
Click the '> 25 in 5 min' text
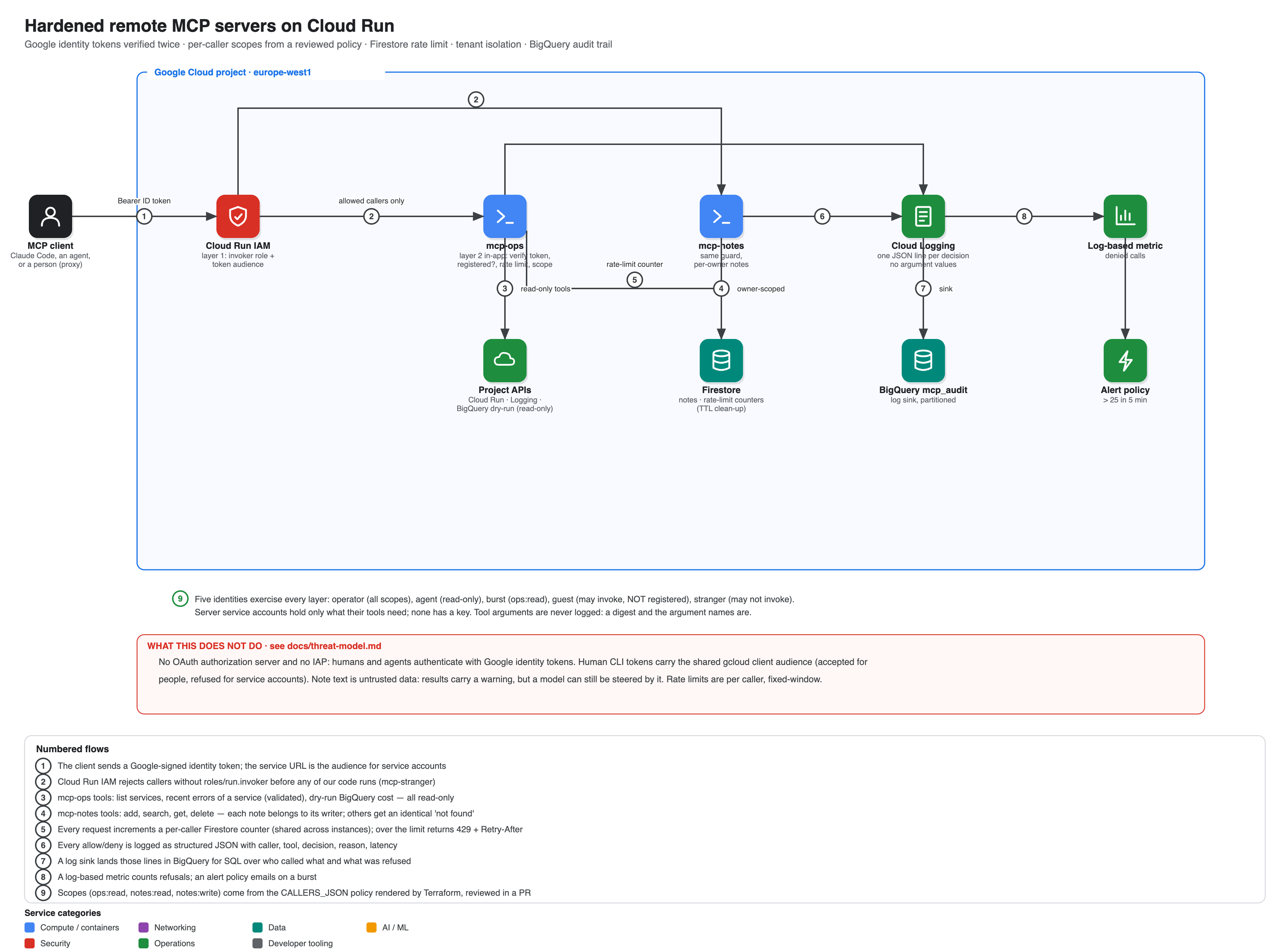click(x=1125, y=400)
